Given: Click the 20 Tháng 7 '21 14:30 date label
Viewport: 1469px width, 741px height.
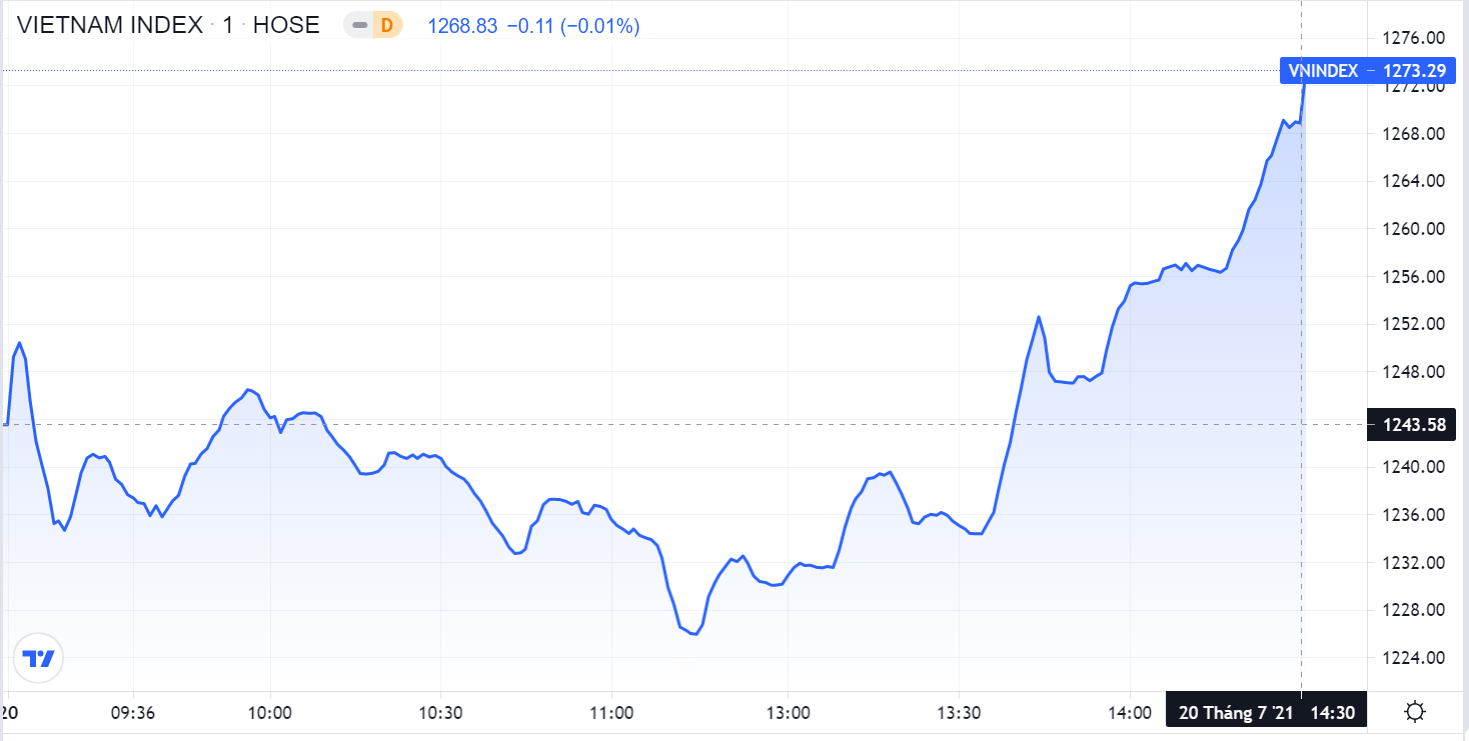Looking at the screenshot, I should 1267,713.
